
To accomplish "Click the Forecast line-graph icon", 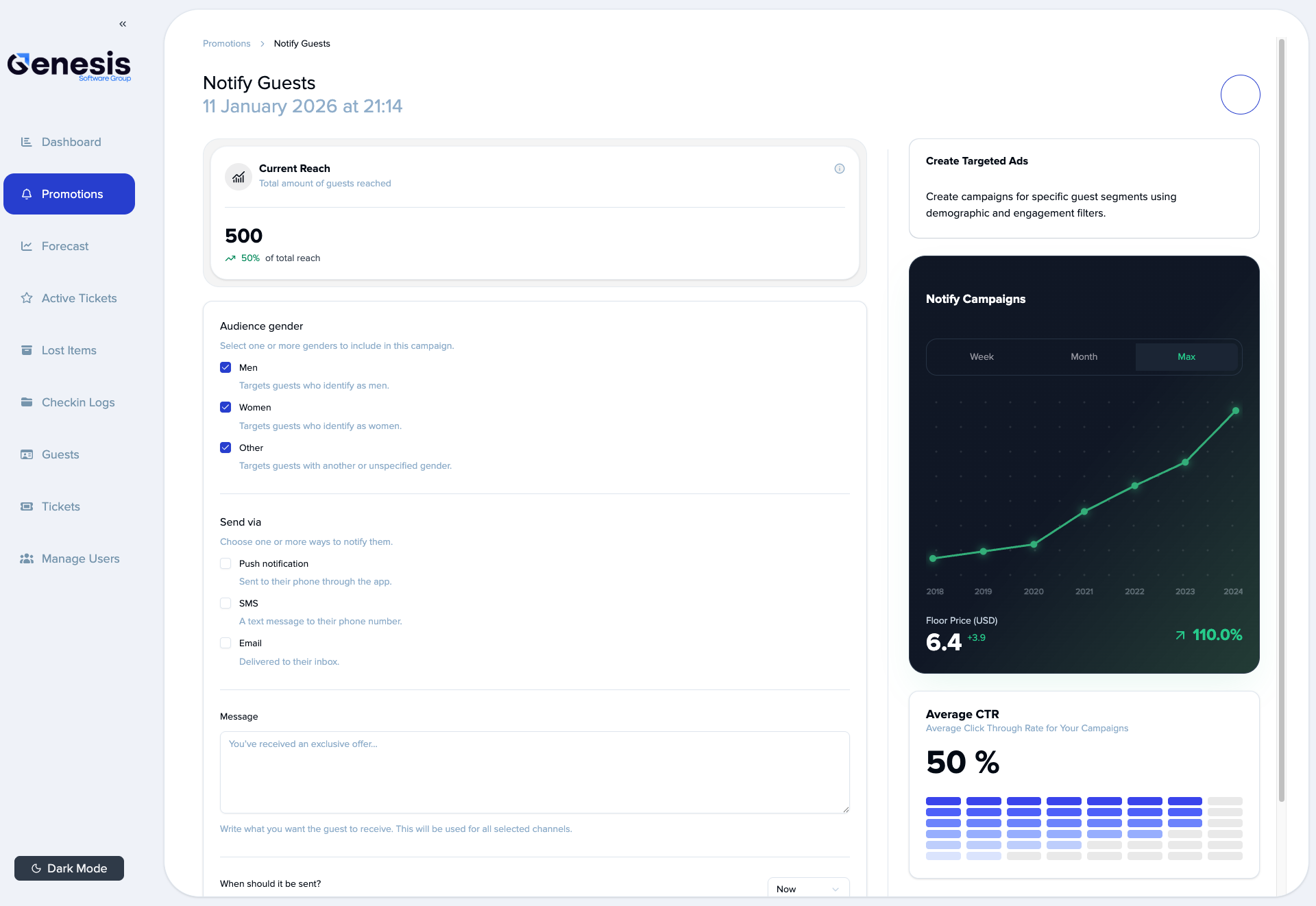I will (x=27, y=246).
